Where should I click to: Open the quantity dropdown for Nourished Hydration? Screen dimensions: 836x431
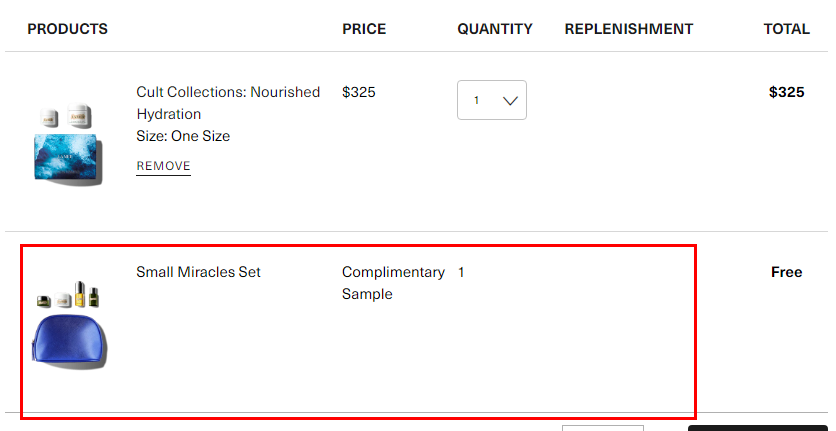click(492, 100)
